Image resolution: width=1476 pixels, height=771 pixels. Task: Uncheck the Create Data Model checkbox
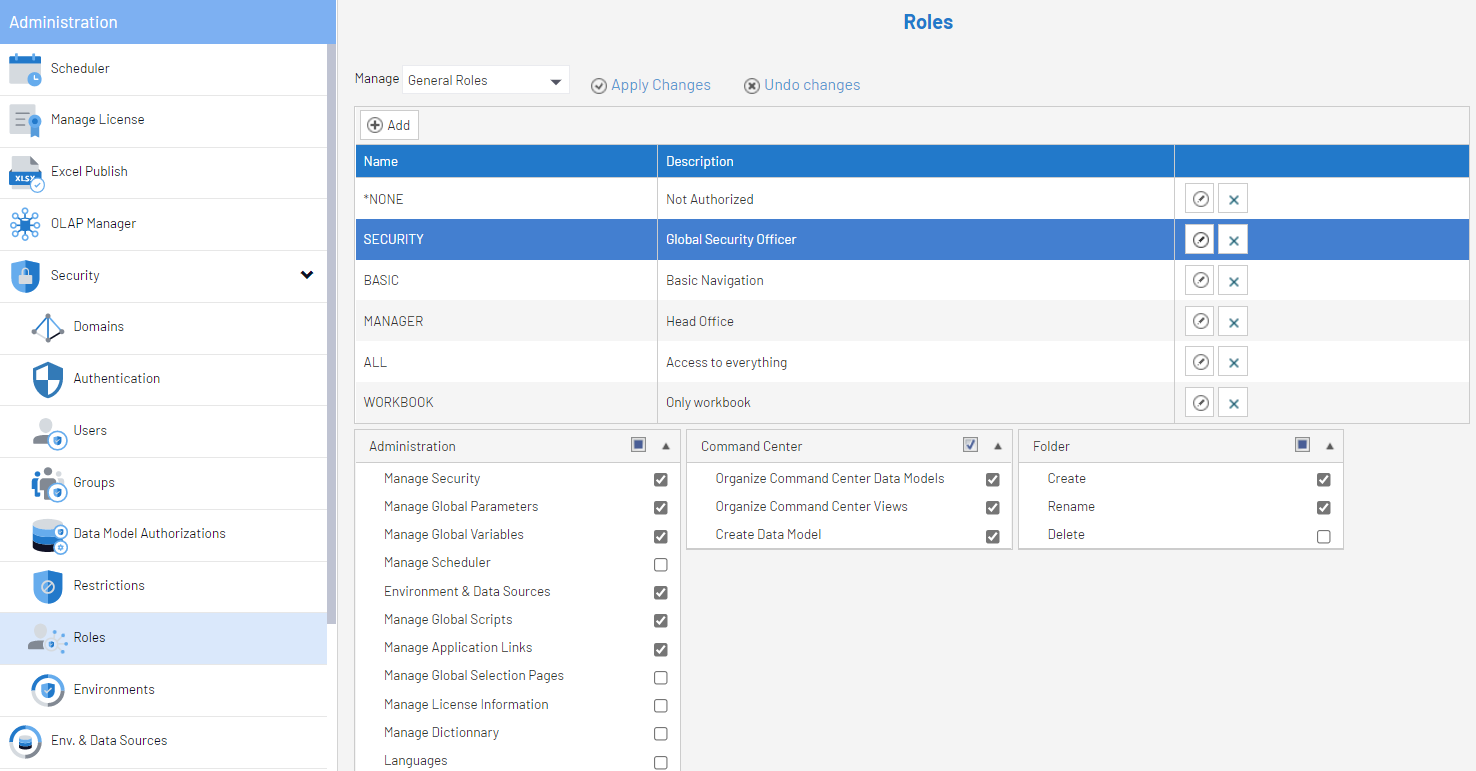[992, 536]
